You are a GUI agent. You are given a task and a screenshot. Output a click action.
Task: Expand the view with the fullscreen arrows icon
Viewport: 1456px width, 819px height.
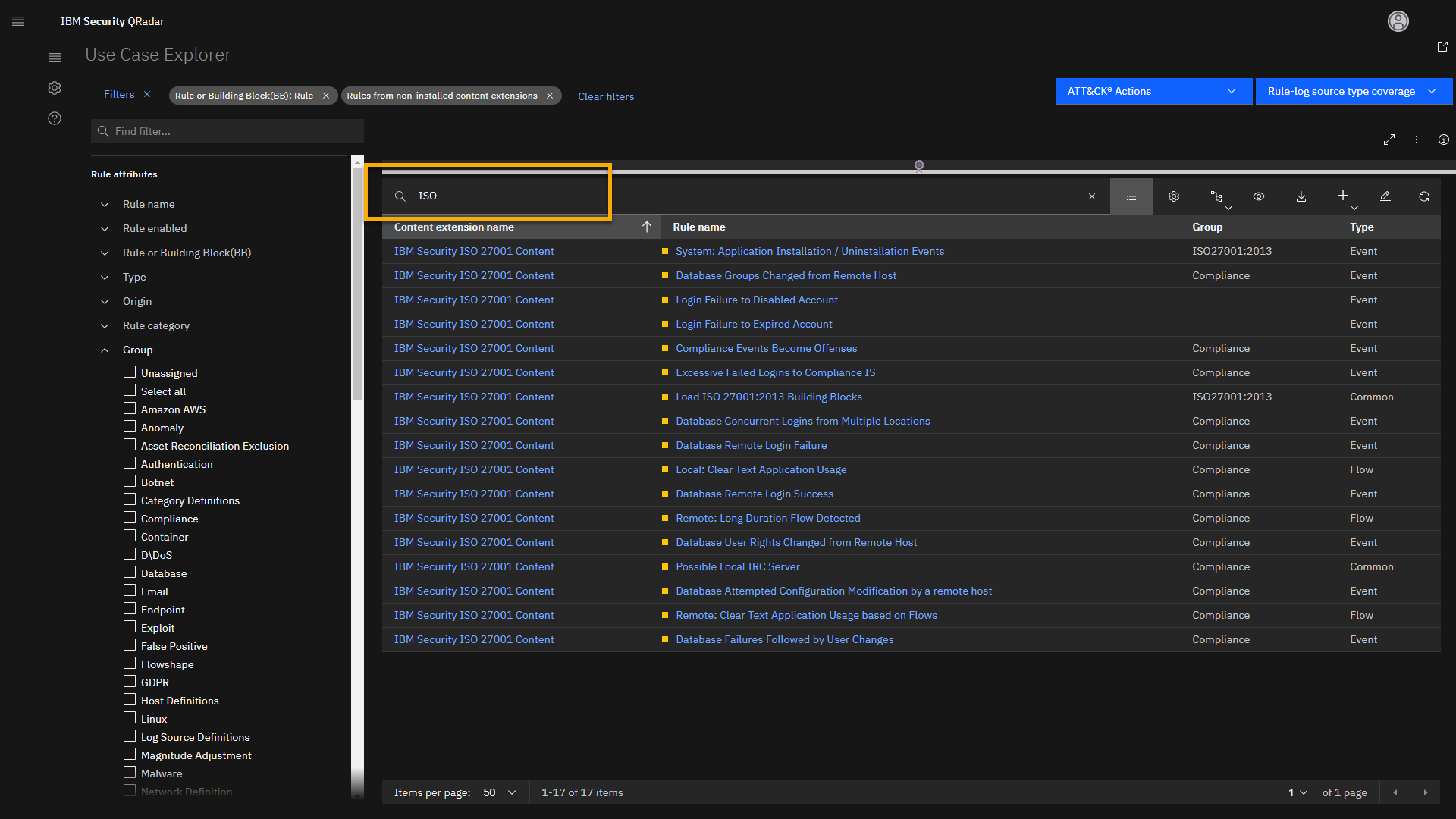pos(1389,140)
